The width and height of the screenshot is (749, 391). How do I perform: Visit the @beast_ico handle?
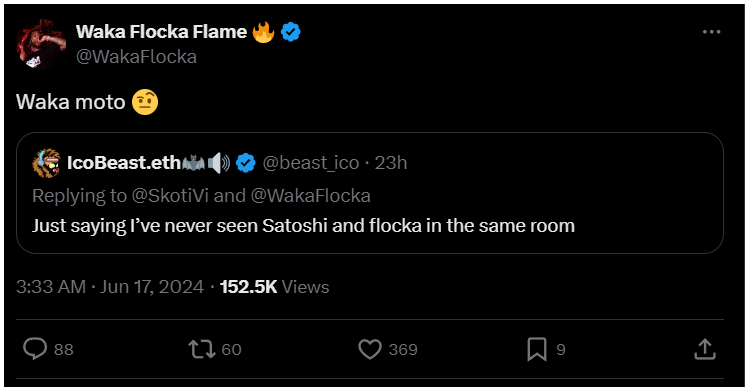click(310, 163)
